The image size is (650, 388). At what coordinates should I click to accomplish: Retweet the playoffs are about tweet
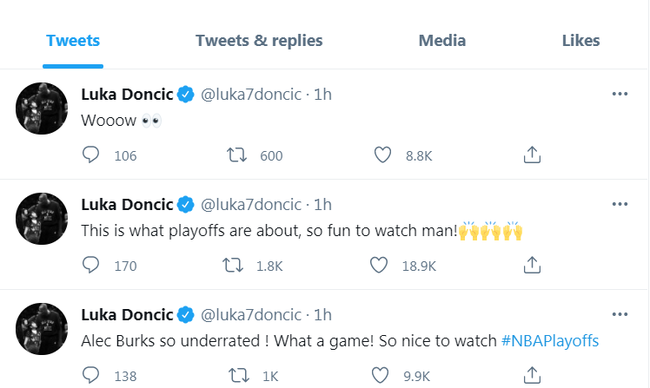[233, 265]
